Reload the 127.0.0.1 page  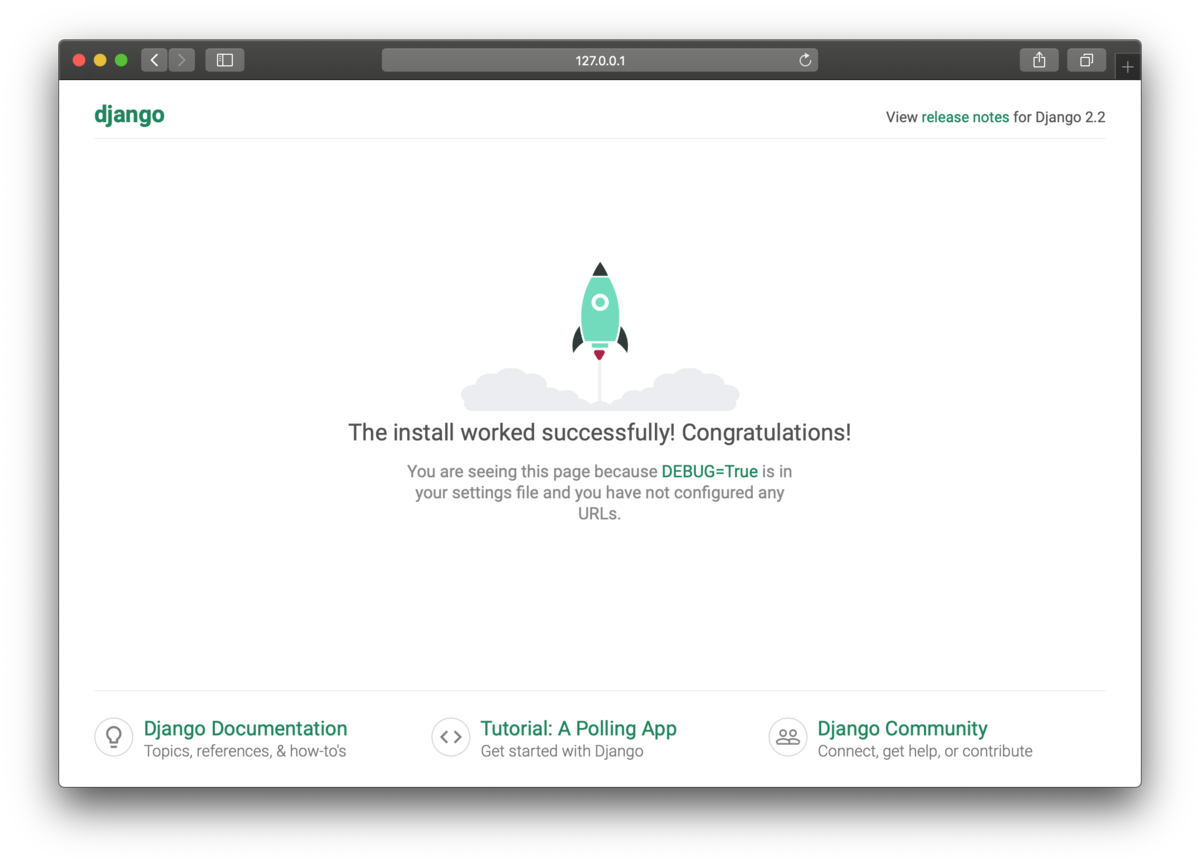pos(805,60)
